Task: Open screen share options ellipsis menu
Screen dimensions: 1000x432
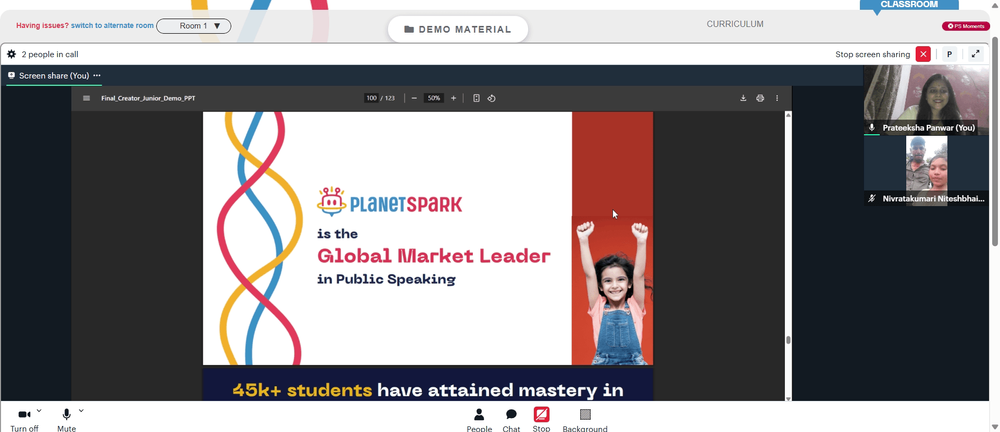Action: pyautogui.click(x=97, y=75)
